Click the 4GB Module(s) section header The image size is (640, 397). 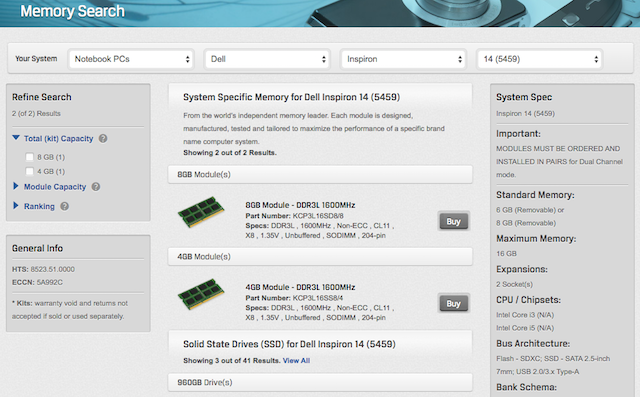pyautogui.click(x=320, y=257)
